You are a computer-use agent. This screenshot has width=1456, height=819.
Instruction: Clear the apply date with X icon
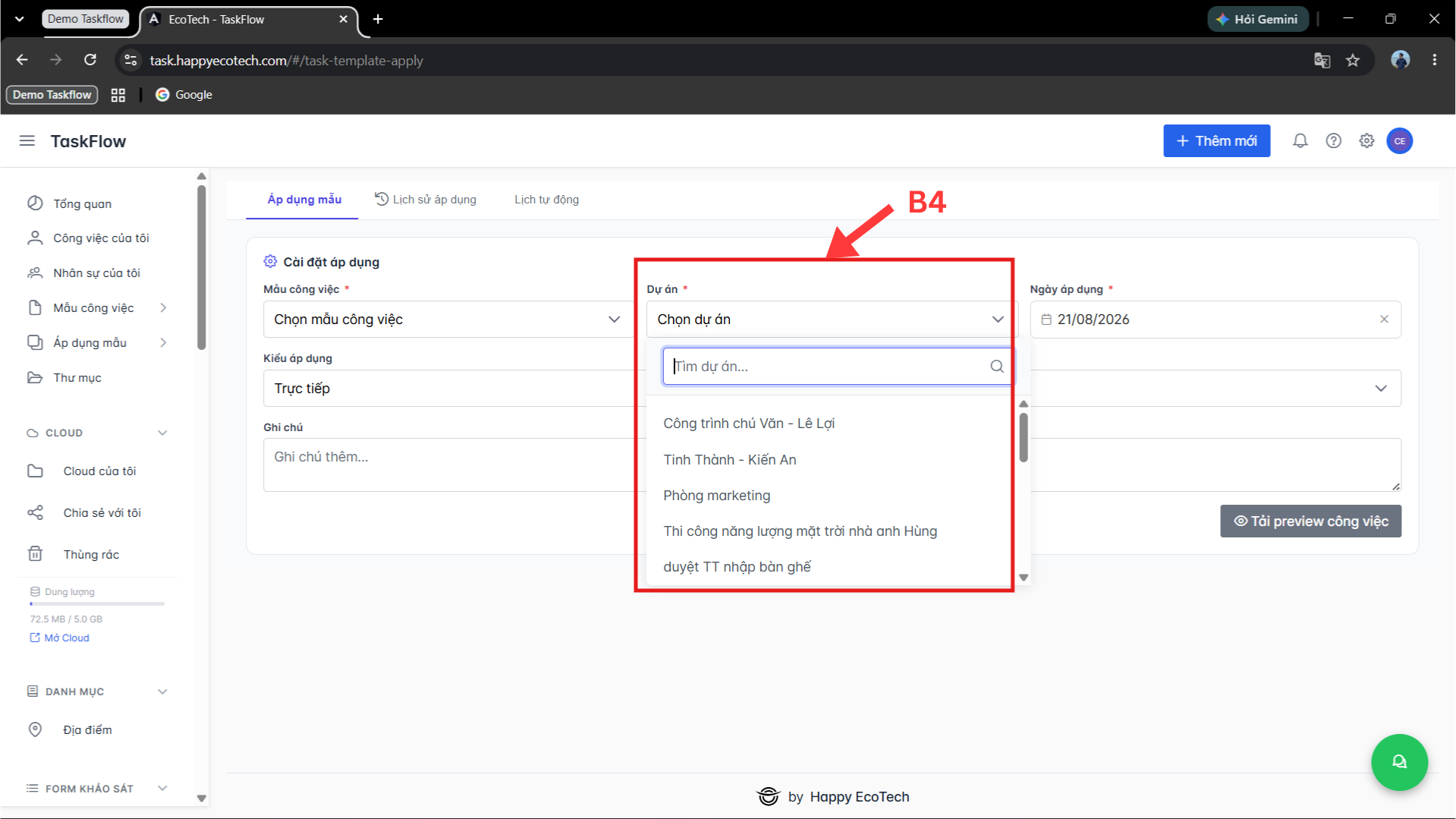[1384, 320]
